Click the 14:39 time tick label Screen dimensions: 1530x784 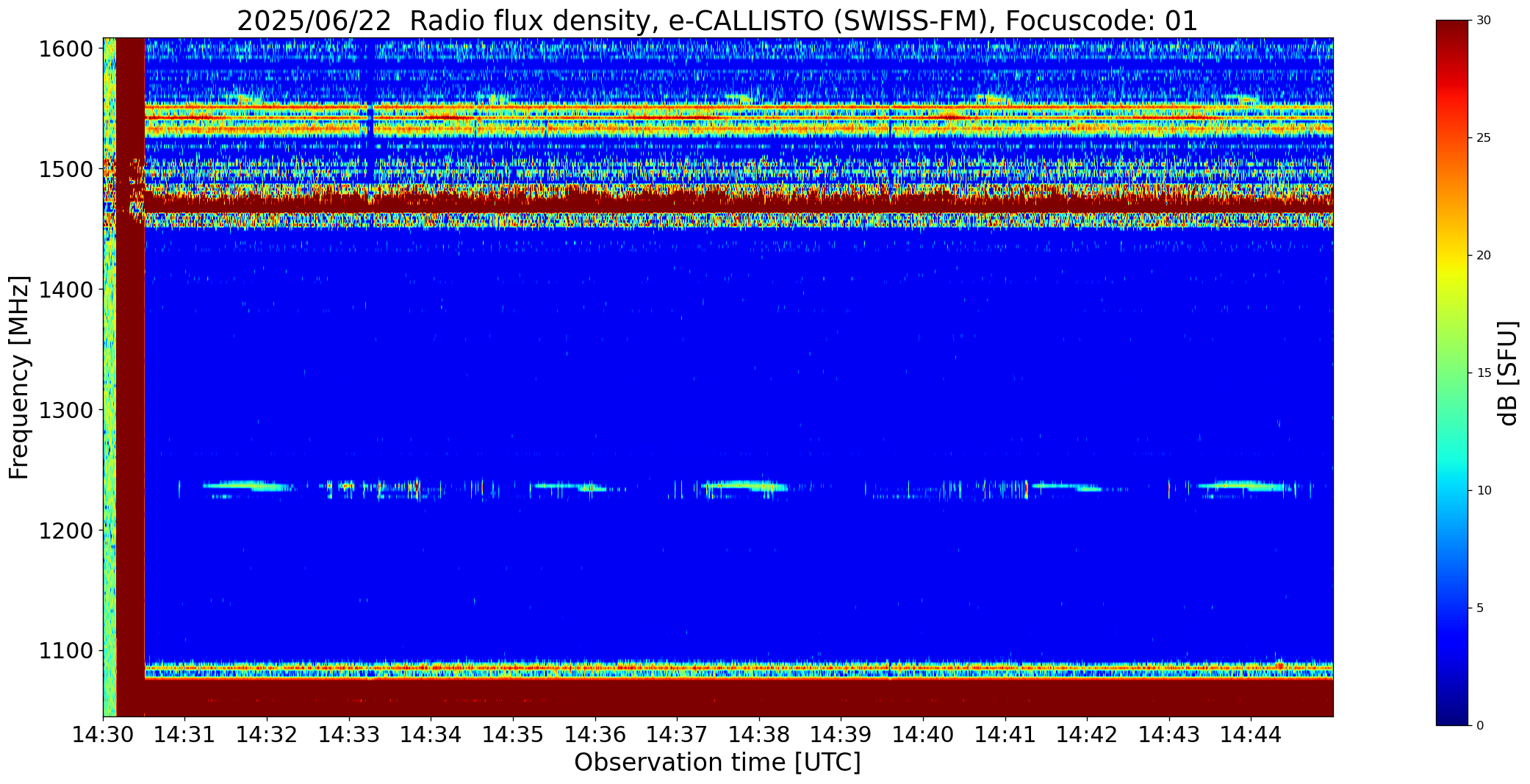point(841,735)
